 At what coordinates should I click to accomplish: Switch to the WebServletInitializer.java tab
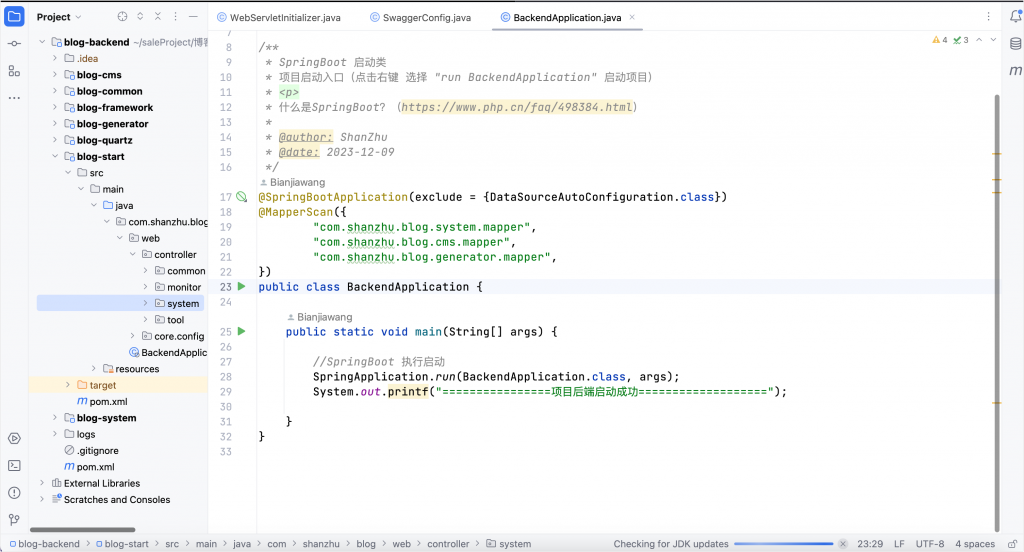point(285,18)
